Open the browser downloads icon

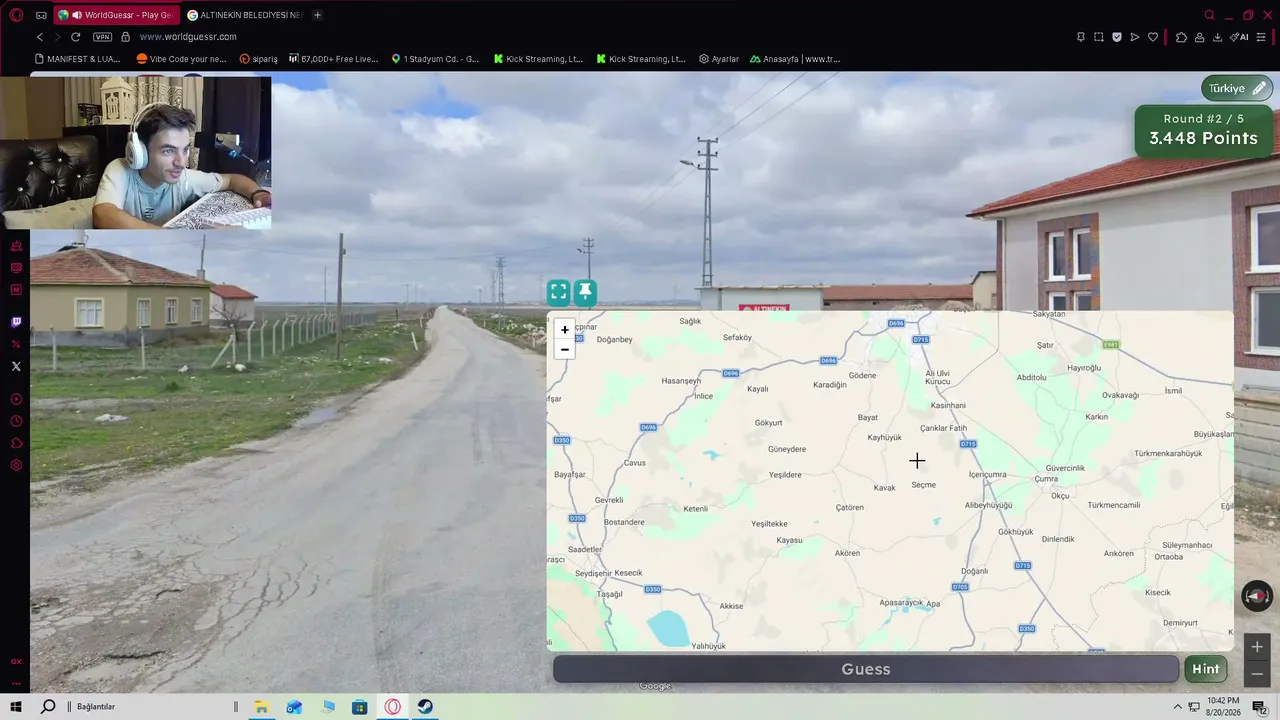1217,37
